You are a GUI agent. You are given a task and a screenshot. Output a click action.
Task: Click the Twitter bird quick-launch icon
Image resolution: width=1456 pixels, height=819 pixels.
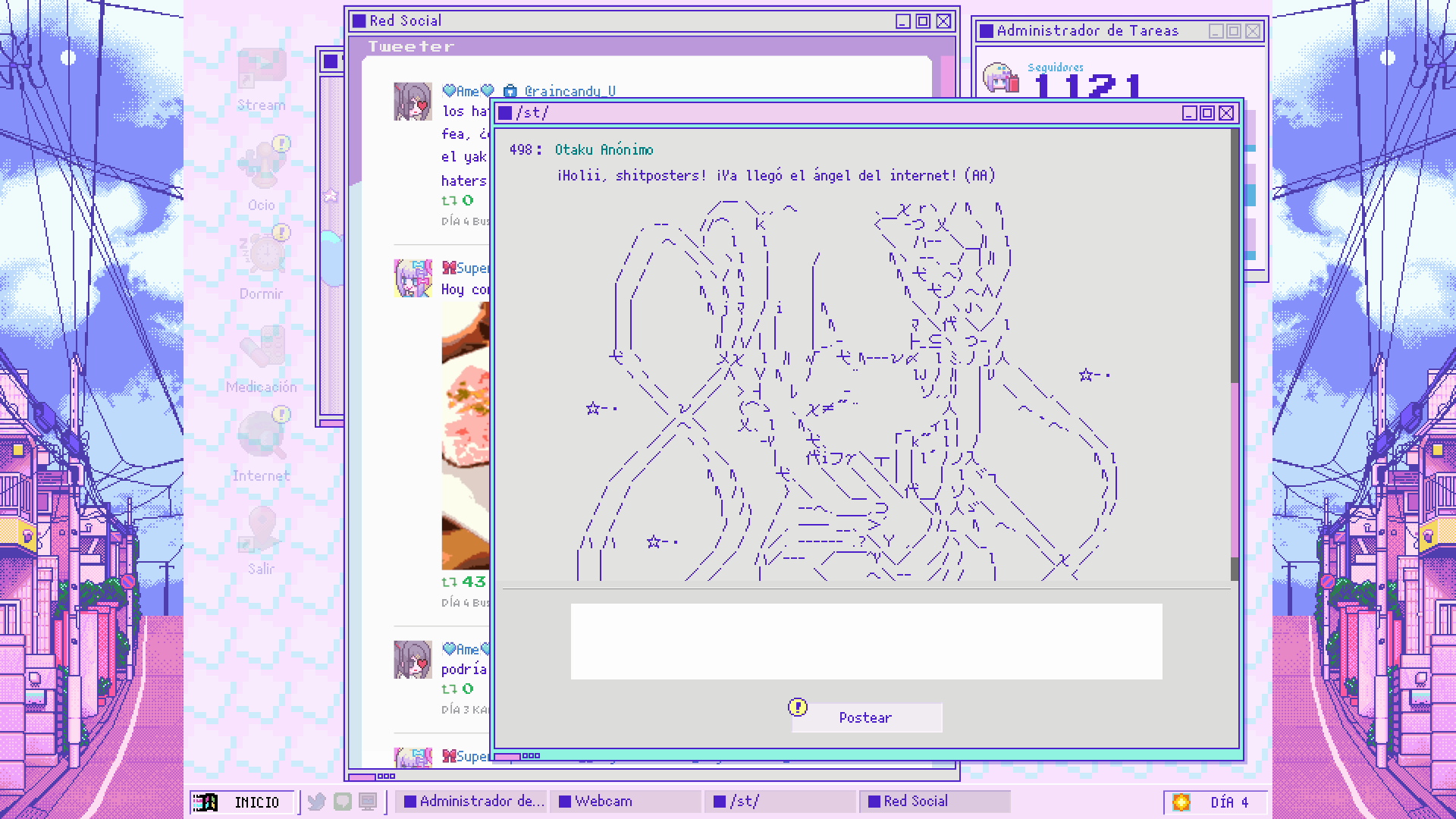317,802
